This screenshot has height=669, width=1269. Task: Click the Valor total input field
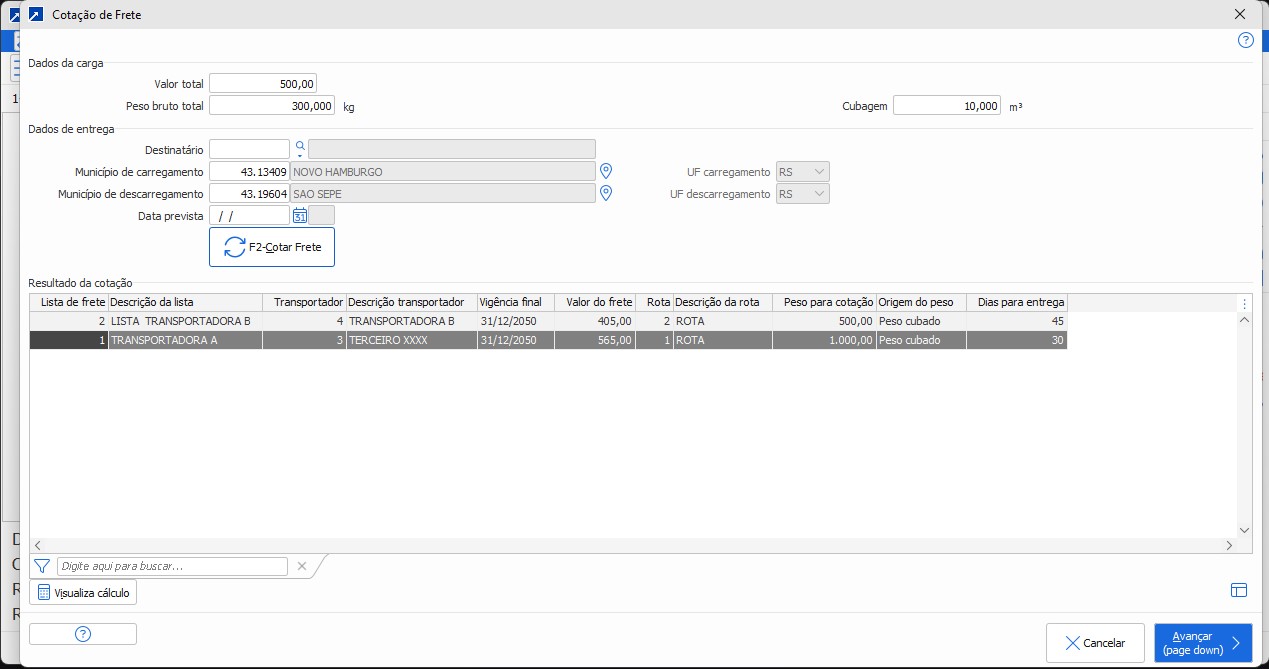[x=263, y=84]
